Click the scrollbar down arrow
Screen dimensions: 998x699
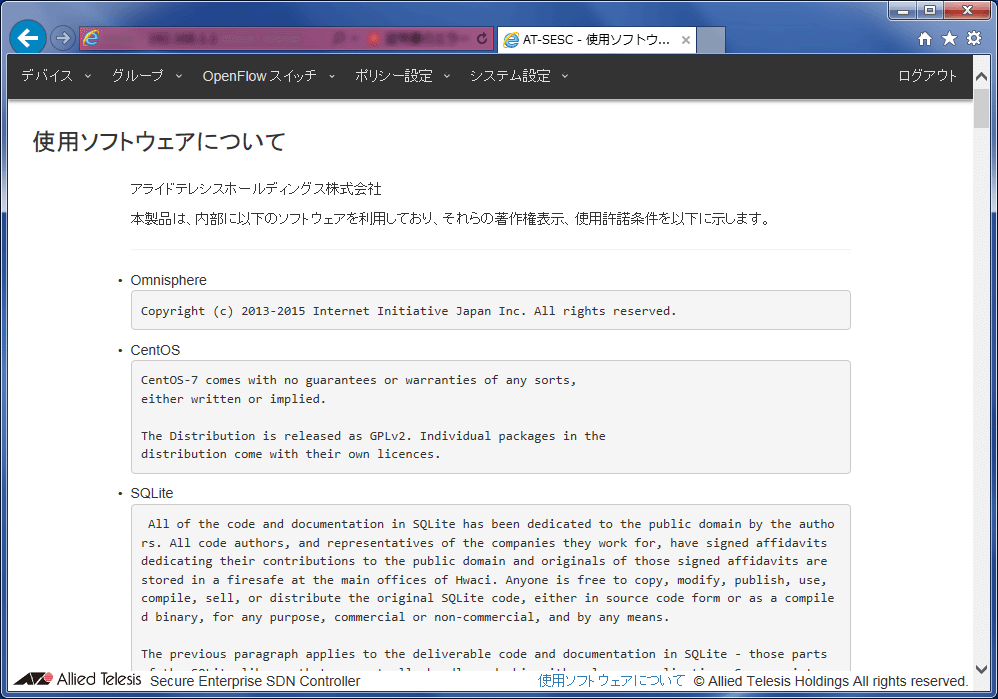pyautogui.click(x=981, y=670)
